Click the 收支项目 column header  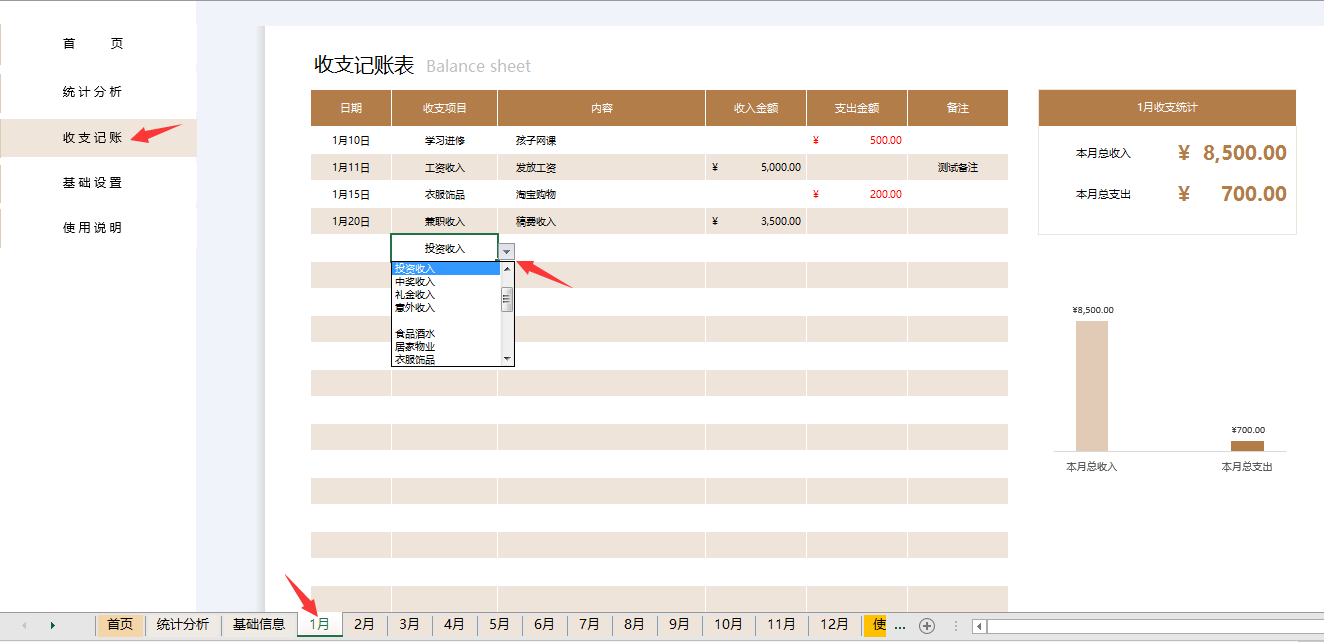445,108
